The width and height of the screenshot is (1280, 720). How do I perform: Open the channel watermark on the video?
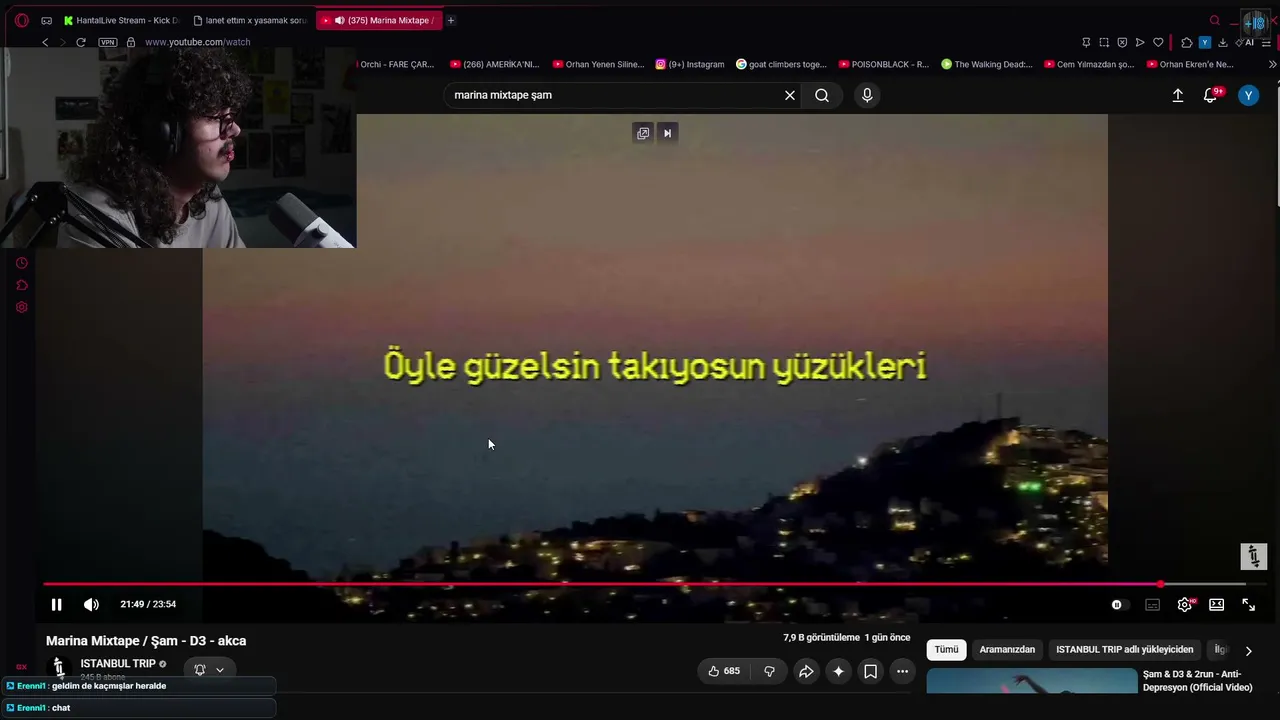click(1254, 556)
